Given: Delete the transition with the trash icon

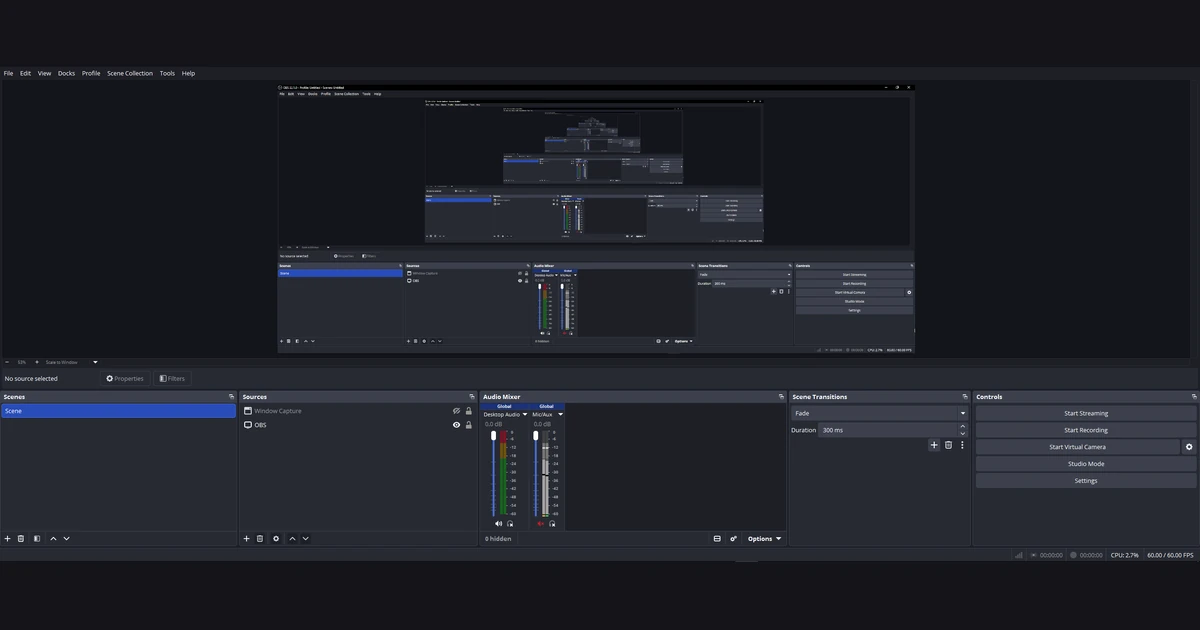Looking at the screenshot, I should click(949, 445).
